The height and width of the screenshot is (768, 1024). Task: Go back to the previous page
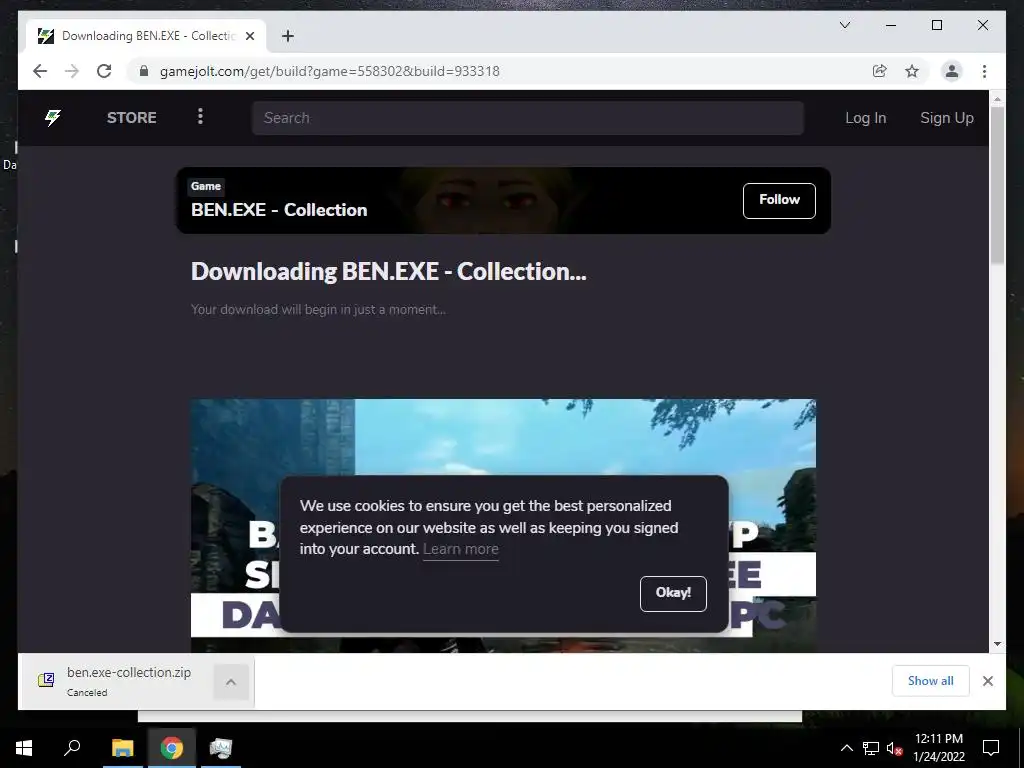[x=40, y=71]
